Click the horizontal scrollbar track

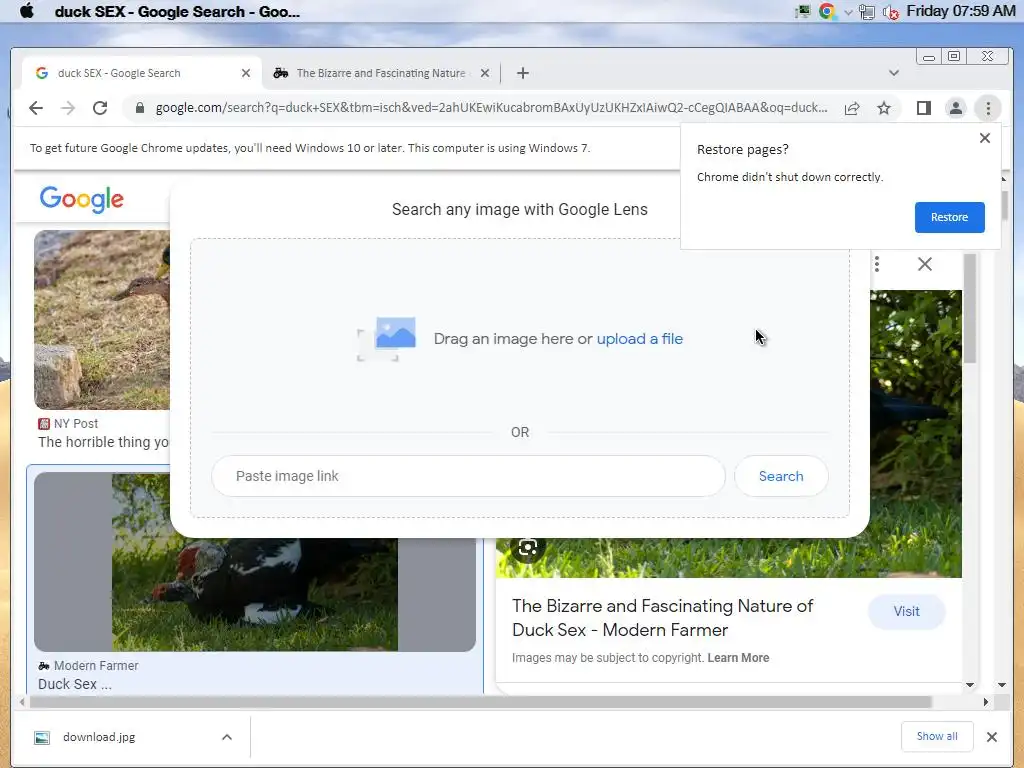pyautogui.click(x=481, y=702)
